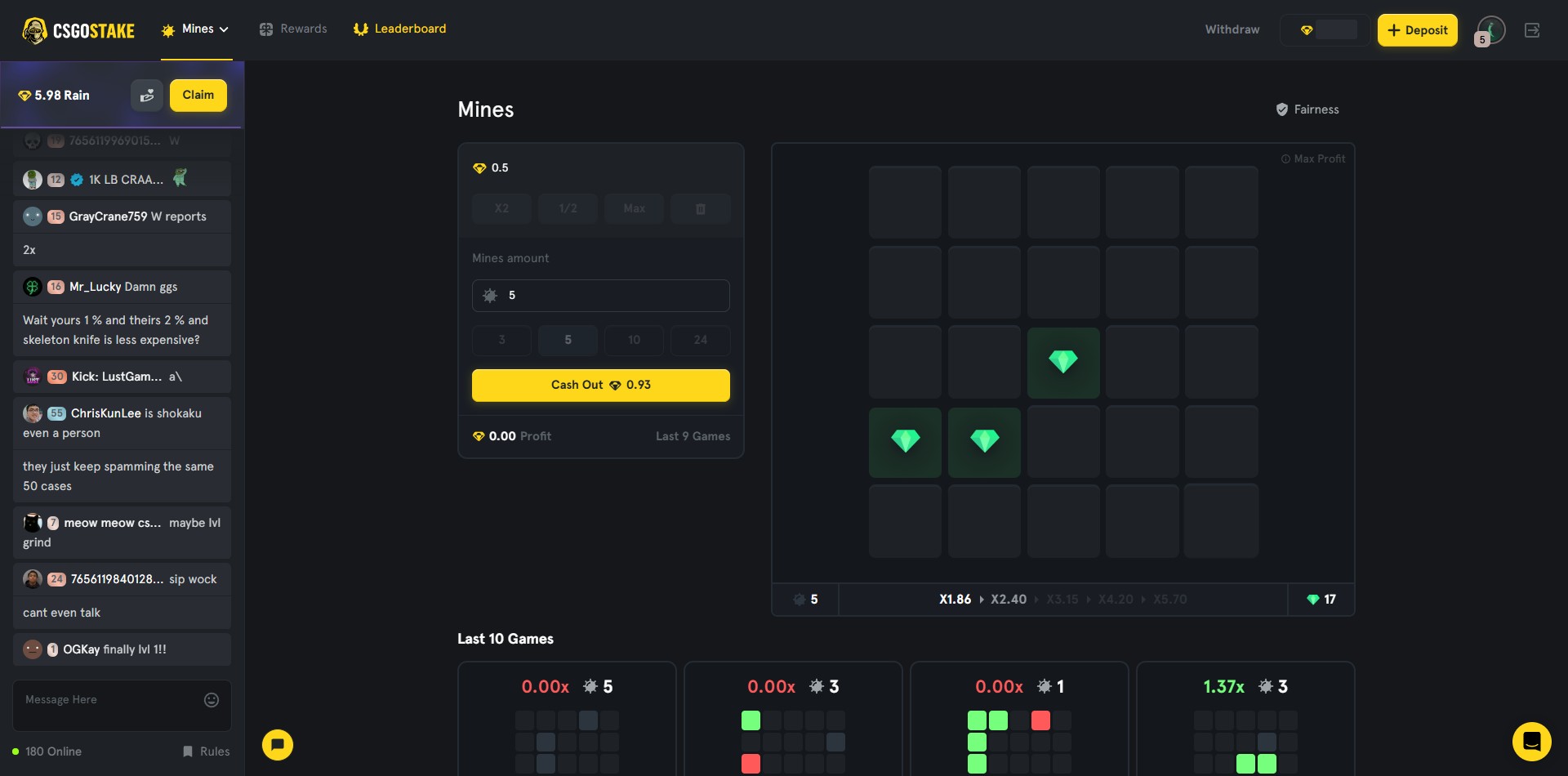Click the 1K LB CRAA... verified badge
The image size is (1568, 776).
[x=77, y=180]
